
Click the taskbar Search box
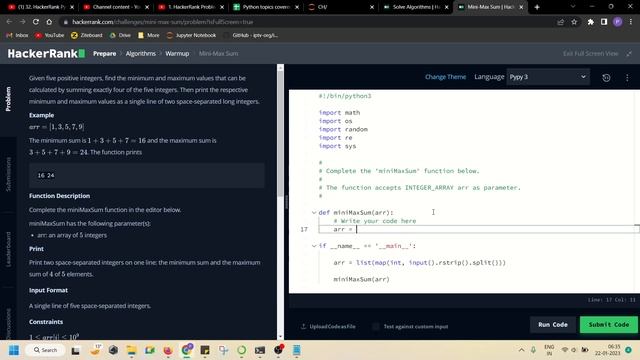46,350
